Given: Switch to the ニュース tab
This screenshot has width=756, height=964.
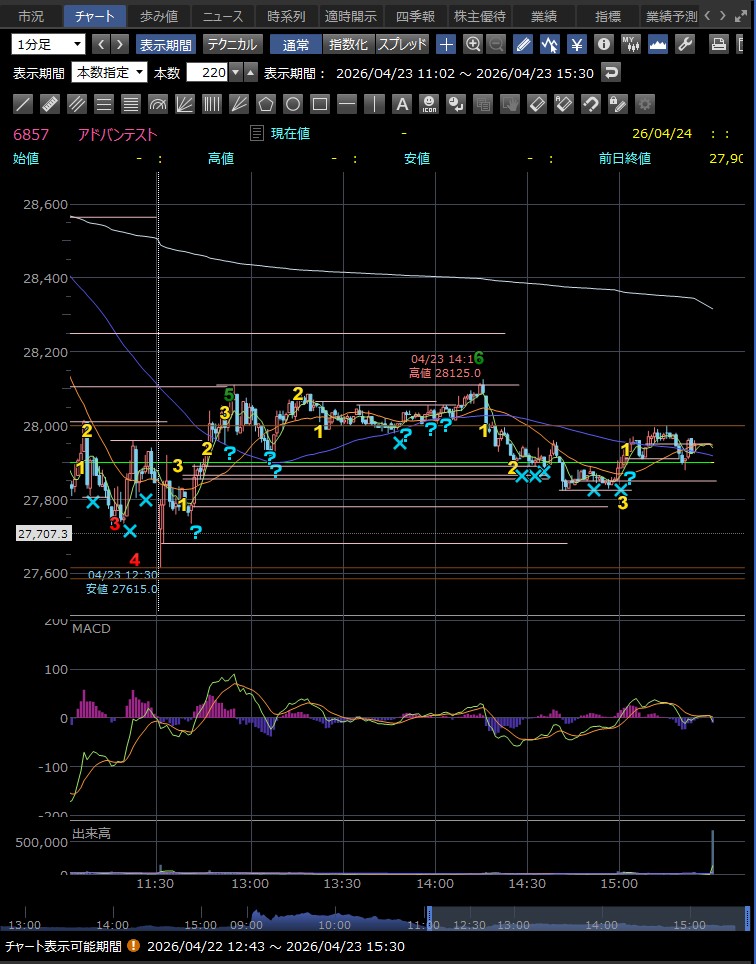Looking at the screenshot, I should 222,16.
